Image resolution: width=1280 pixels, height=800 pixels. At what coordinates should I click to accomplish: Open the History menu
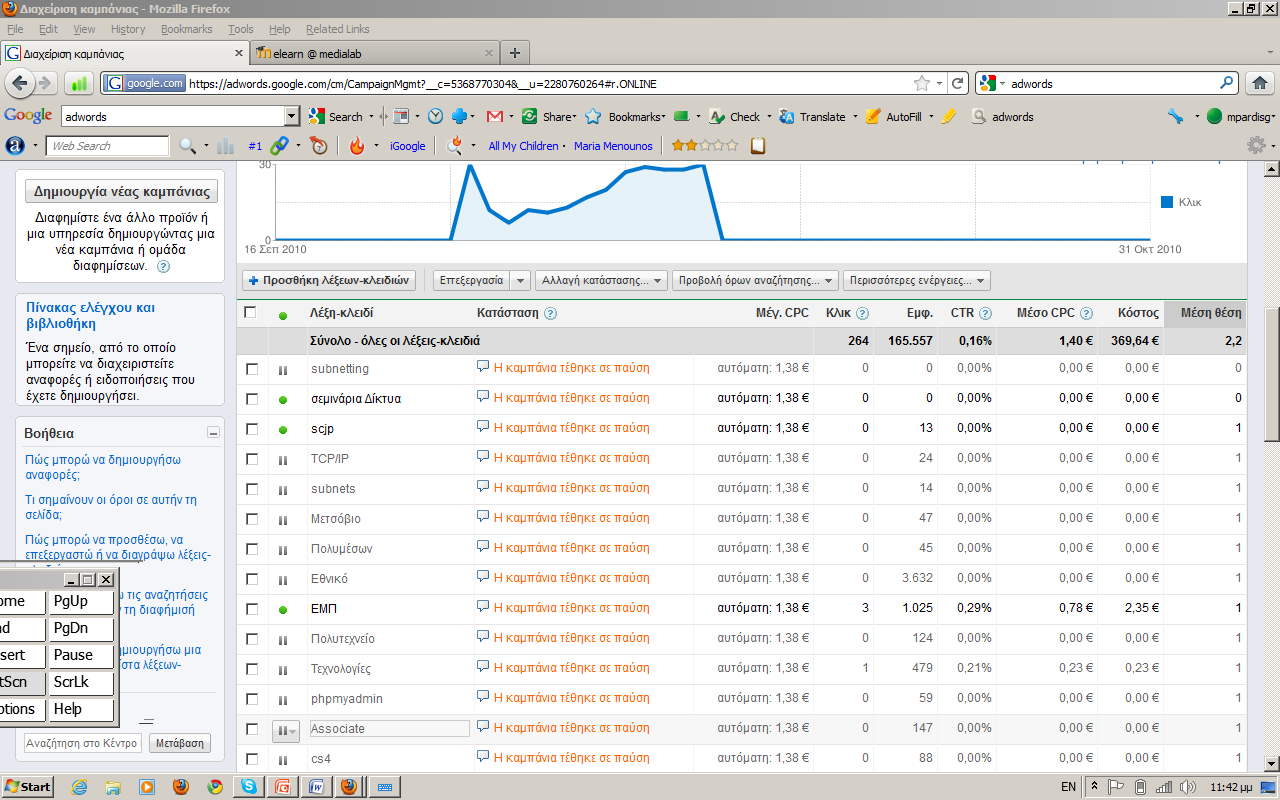coord(128,29)
